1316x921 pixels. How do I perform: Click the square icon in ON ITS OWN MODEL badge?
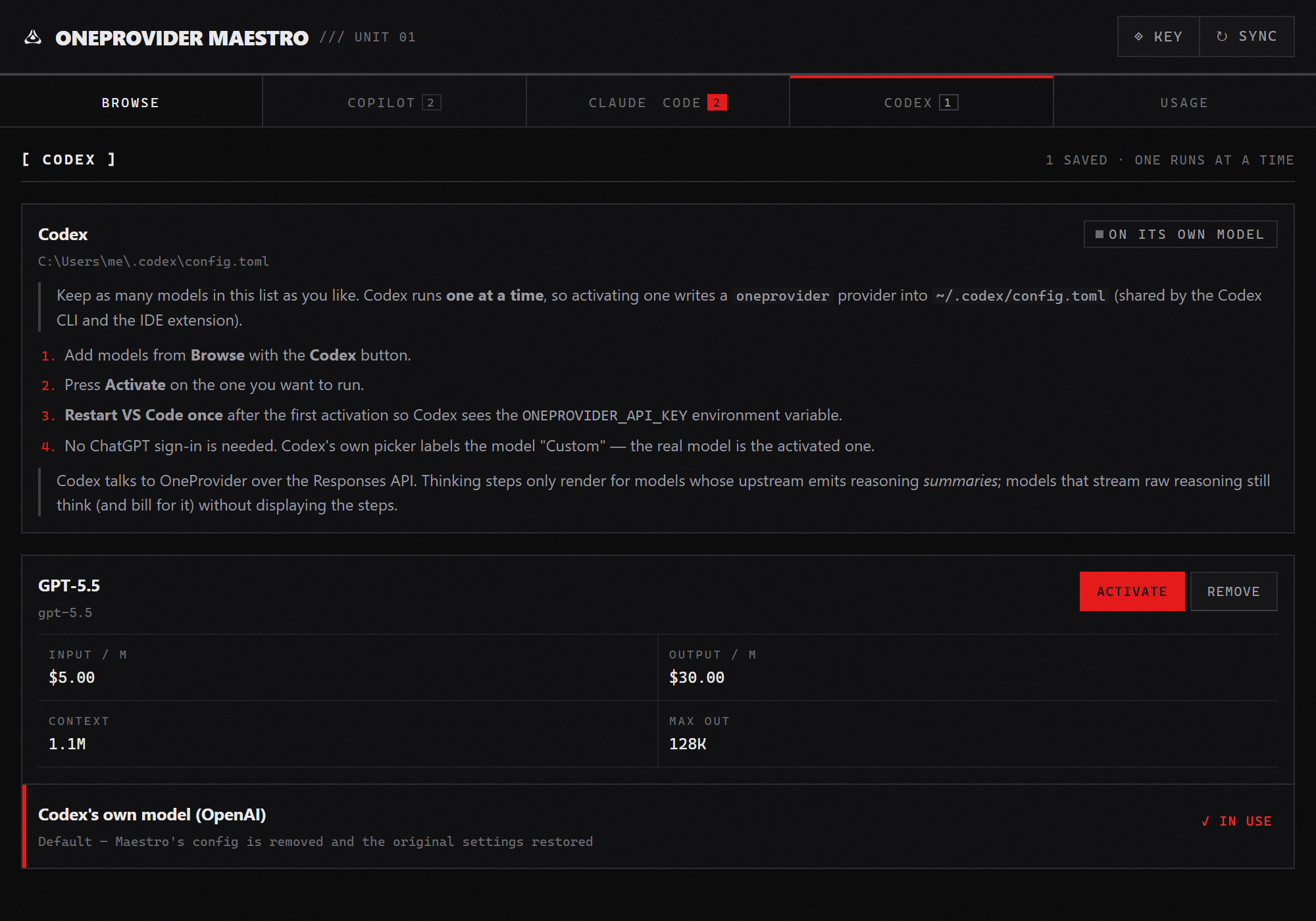pos(1099,234)
